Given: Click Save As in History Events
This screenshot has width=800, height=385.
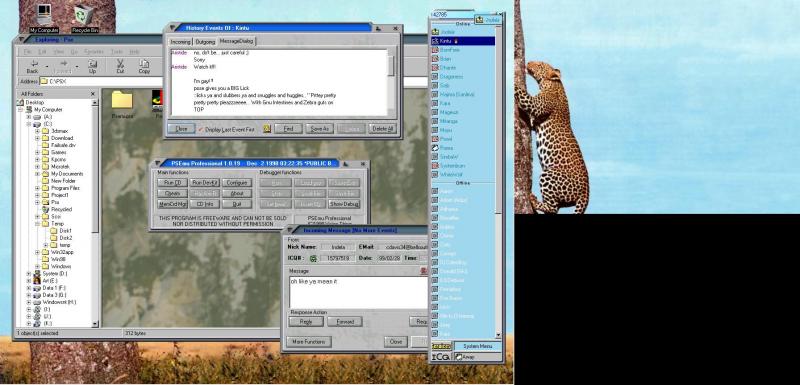Looking at the screenshot, I should tap(320, 129).
